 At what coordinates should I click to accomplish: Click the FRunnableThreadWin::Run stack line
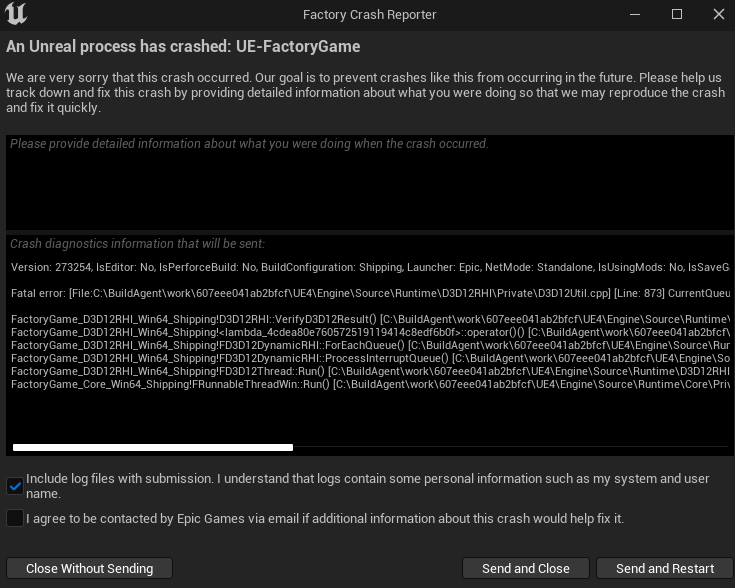[x=370, y=384]
